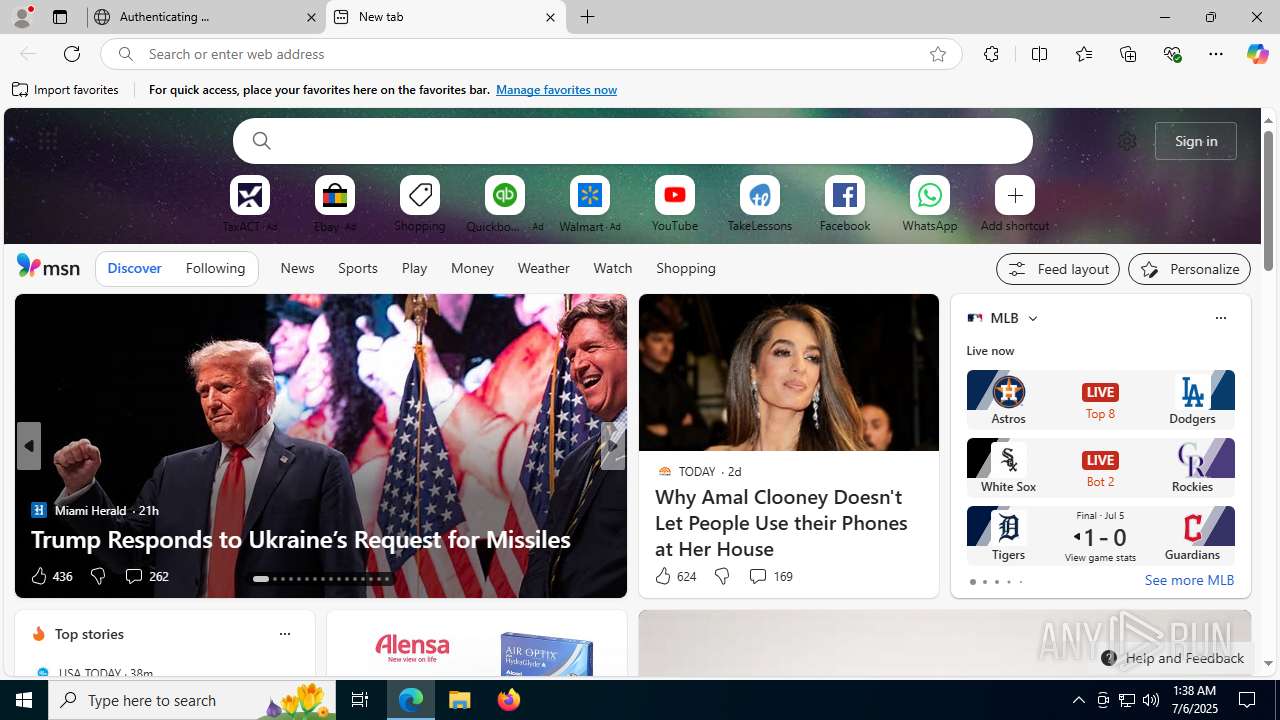This screenshot has width=1280, height=720.
Task: Open Favorites star list icon
Action: [x=1083, y=54]
